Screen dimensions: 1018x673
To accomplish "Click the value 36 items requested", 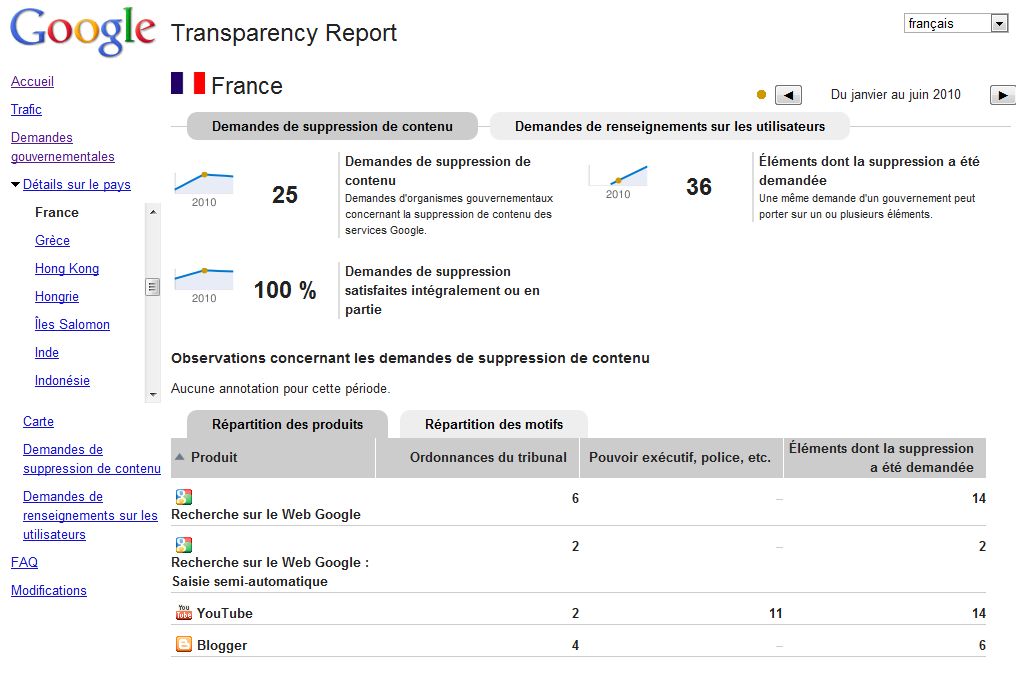I will (x=699, y=187).
